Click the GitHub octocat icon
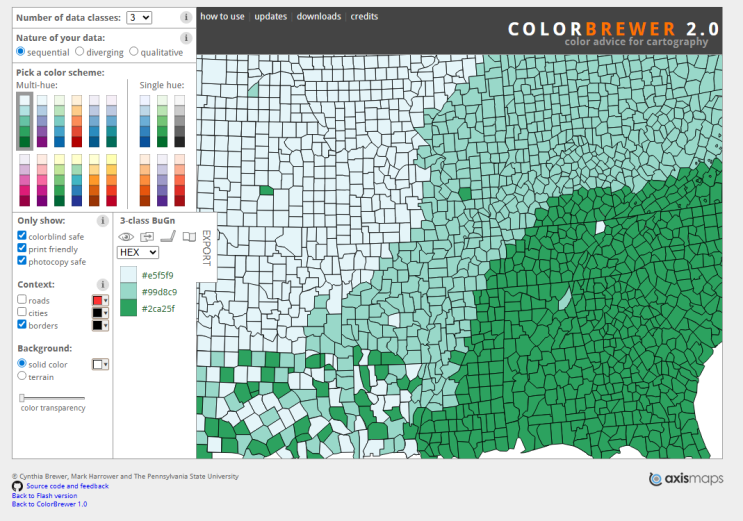 coord(17,486)
